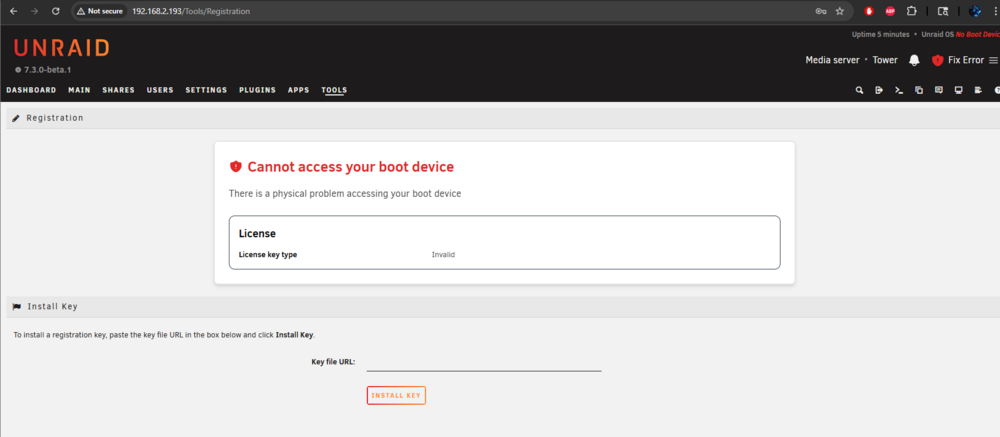Screen dimensions: 1000x437
Task: Click the logout icon in Unraid toolbar
Action: (x=879, y=90)
